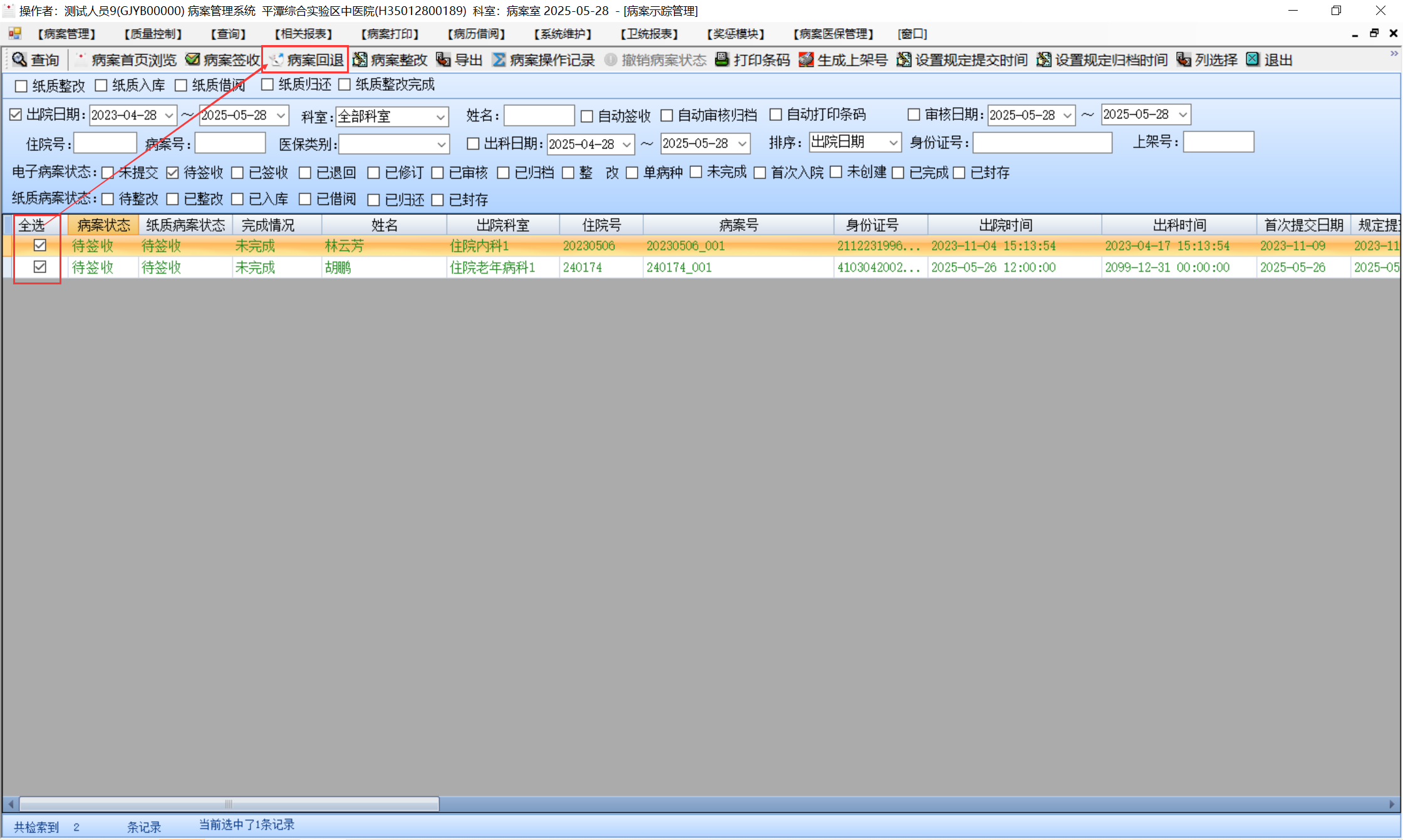Uncheck the 待签收 status checkbox
1403x840 pixels.
pos(173,172)
